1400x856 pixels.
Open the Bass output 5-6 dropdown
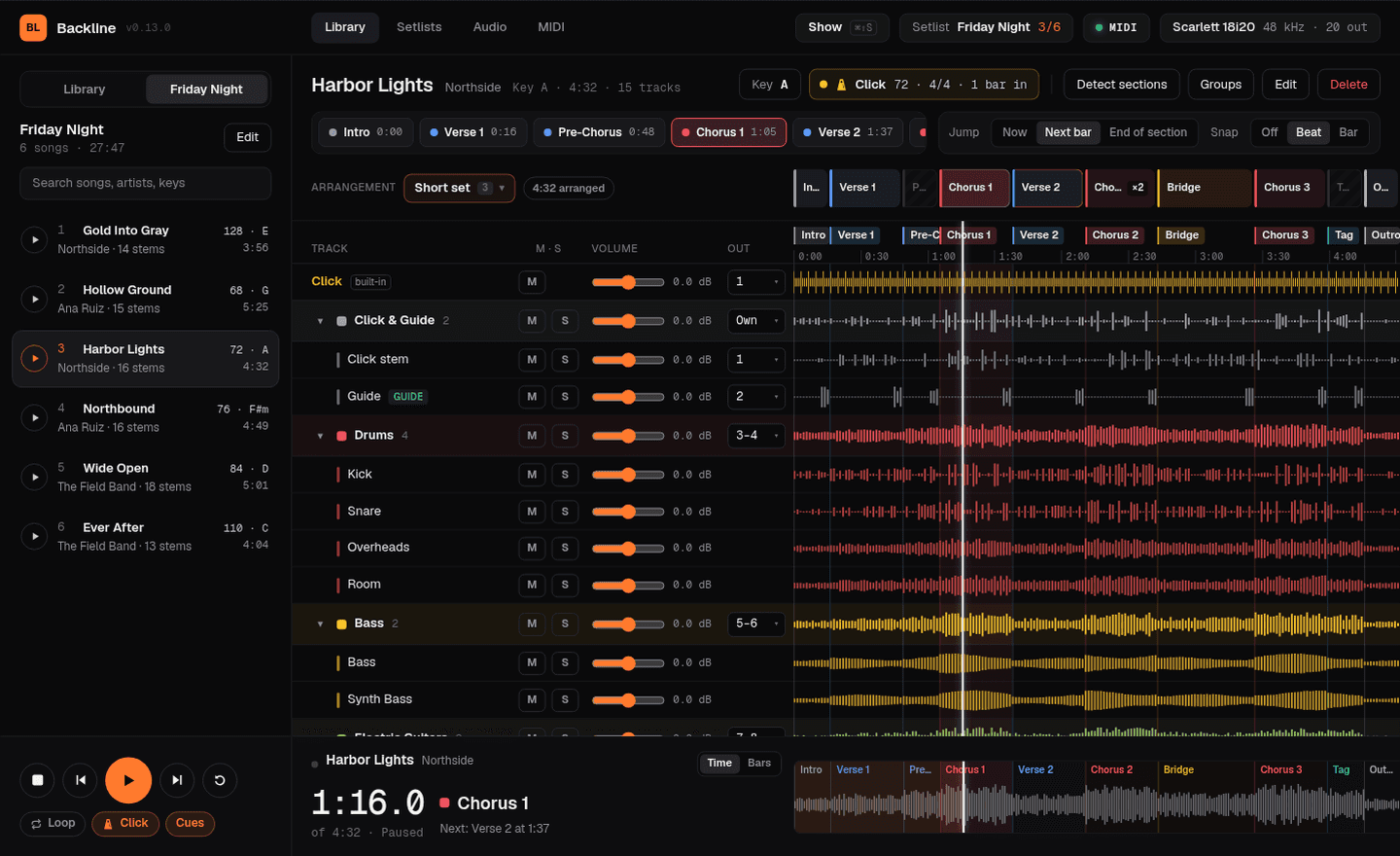756,624
